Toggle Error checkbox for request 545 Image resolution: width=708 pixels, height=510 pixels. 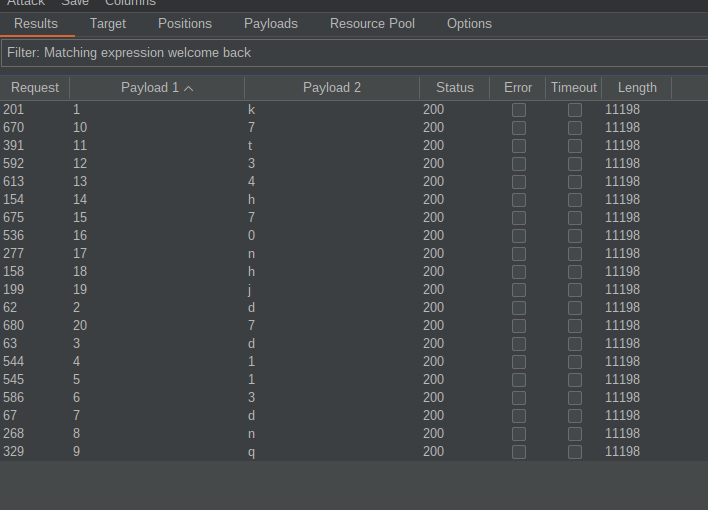tap(519, 380)
